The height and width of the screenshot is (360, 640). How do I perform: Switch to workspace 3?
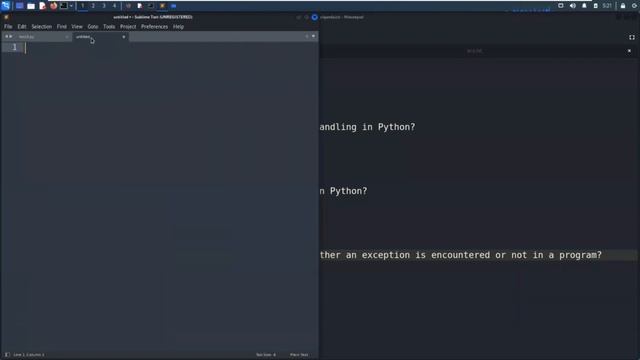click(x=104, y=6)
